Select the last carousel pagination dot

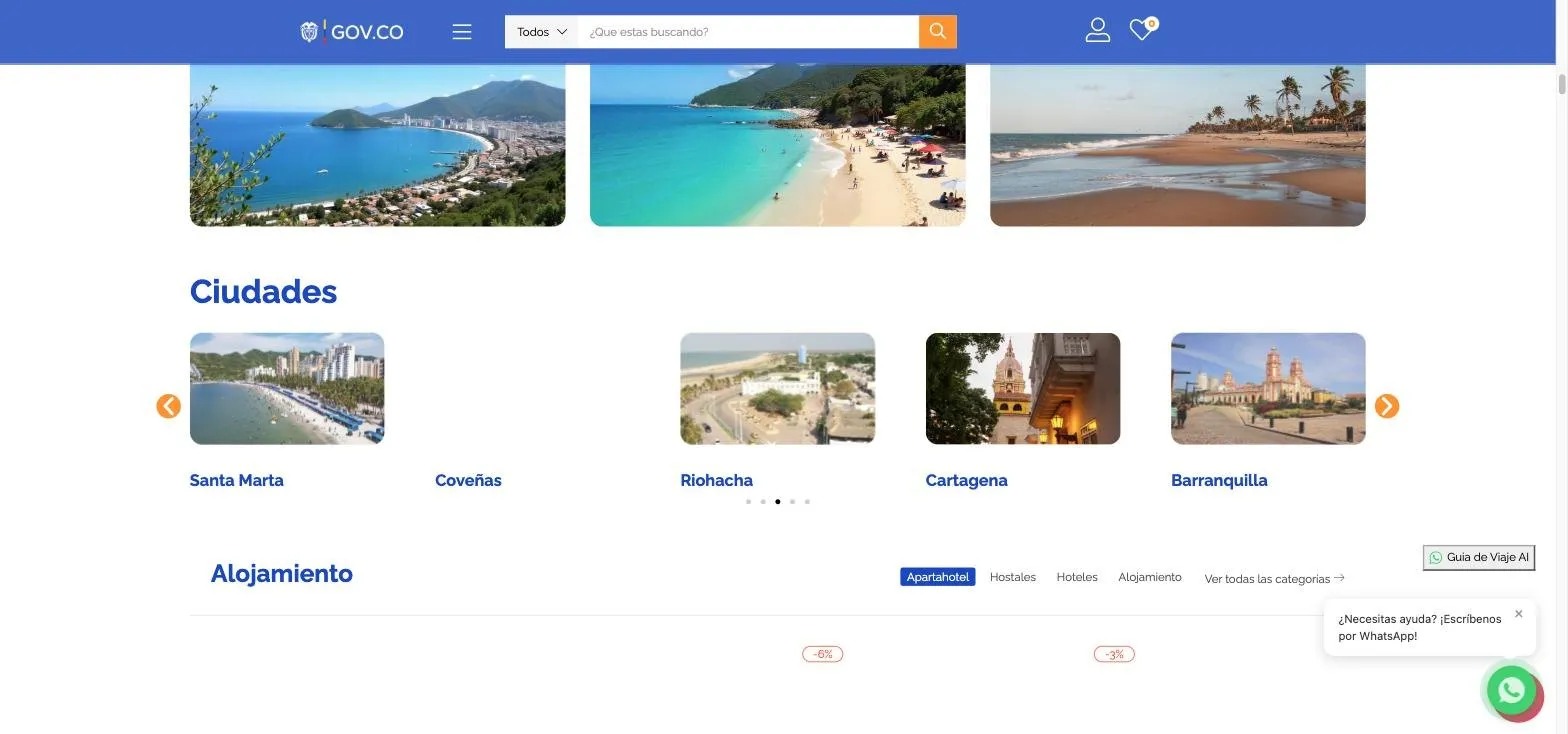coord(807,502)
